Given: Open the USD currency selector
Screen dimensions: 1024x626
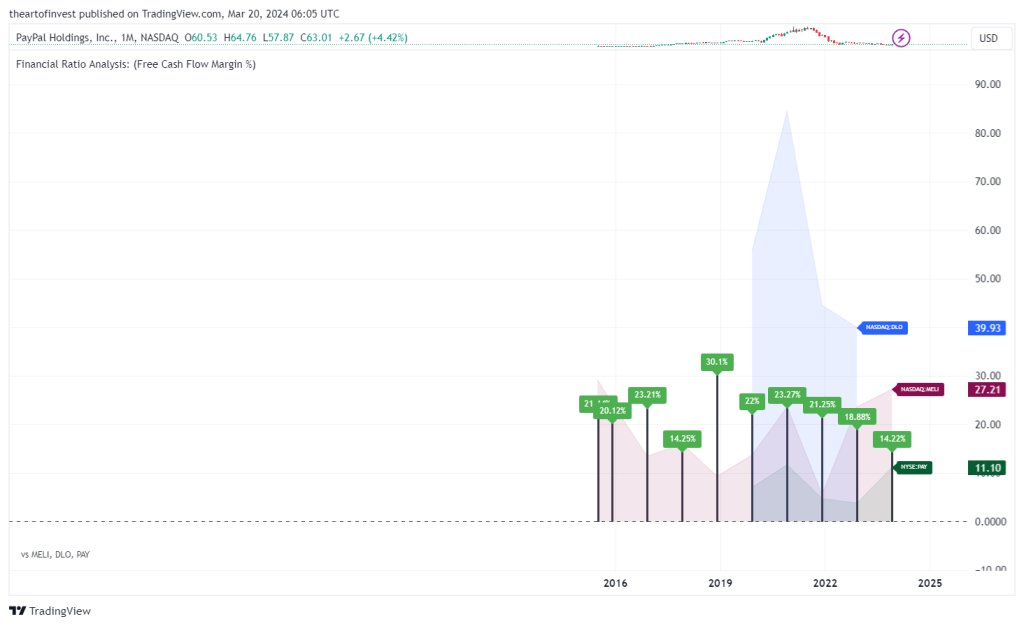Looking at the screenshot, I should pos(988,38).
